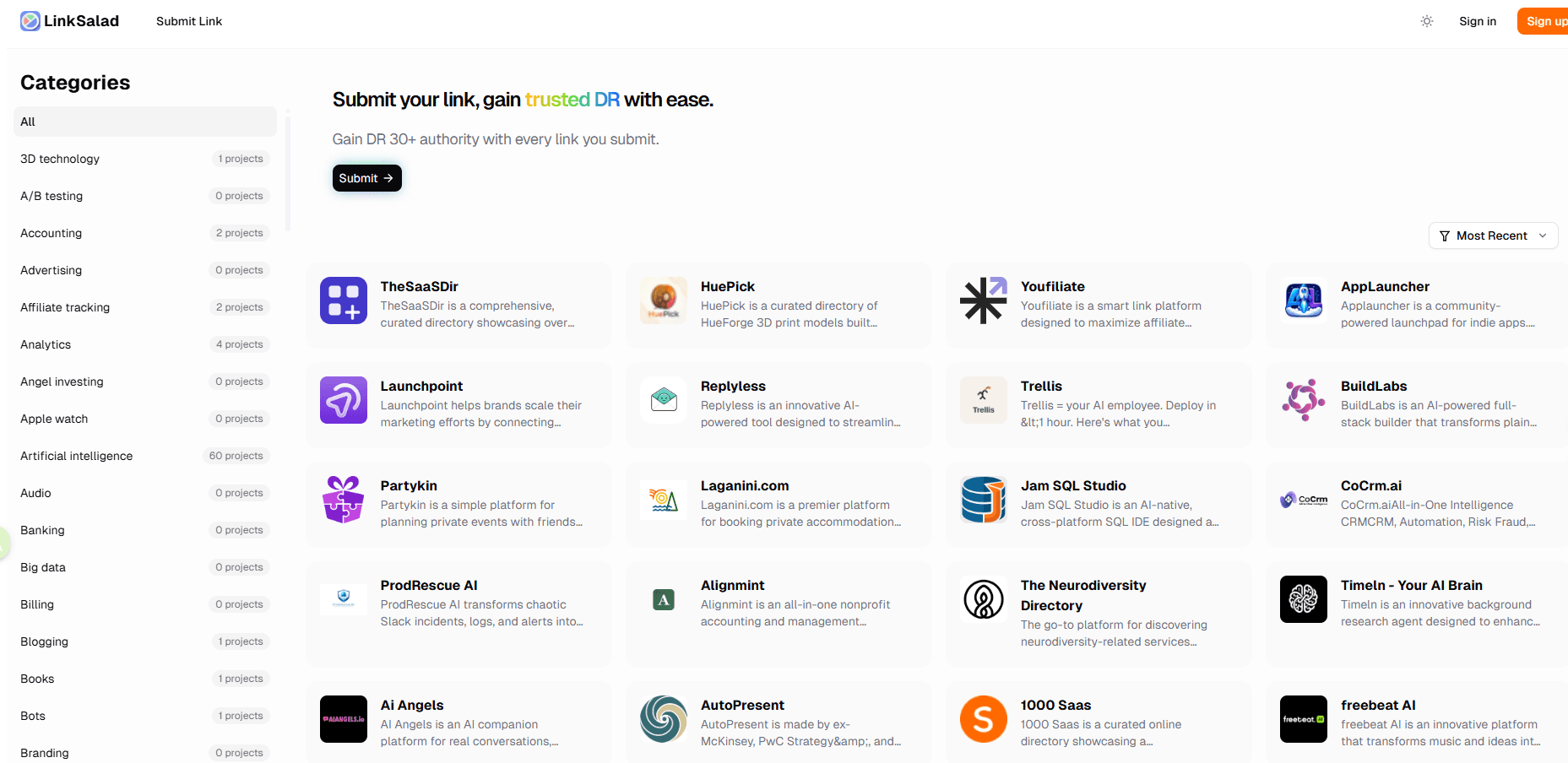Click the LinkSalad logo icon

click(30, 21)
